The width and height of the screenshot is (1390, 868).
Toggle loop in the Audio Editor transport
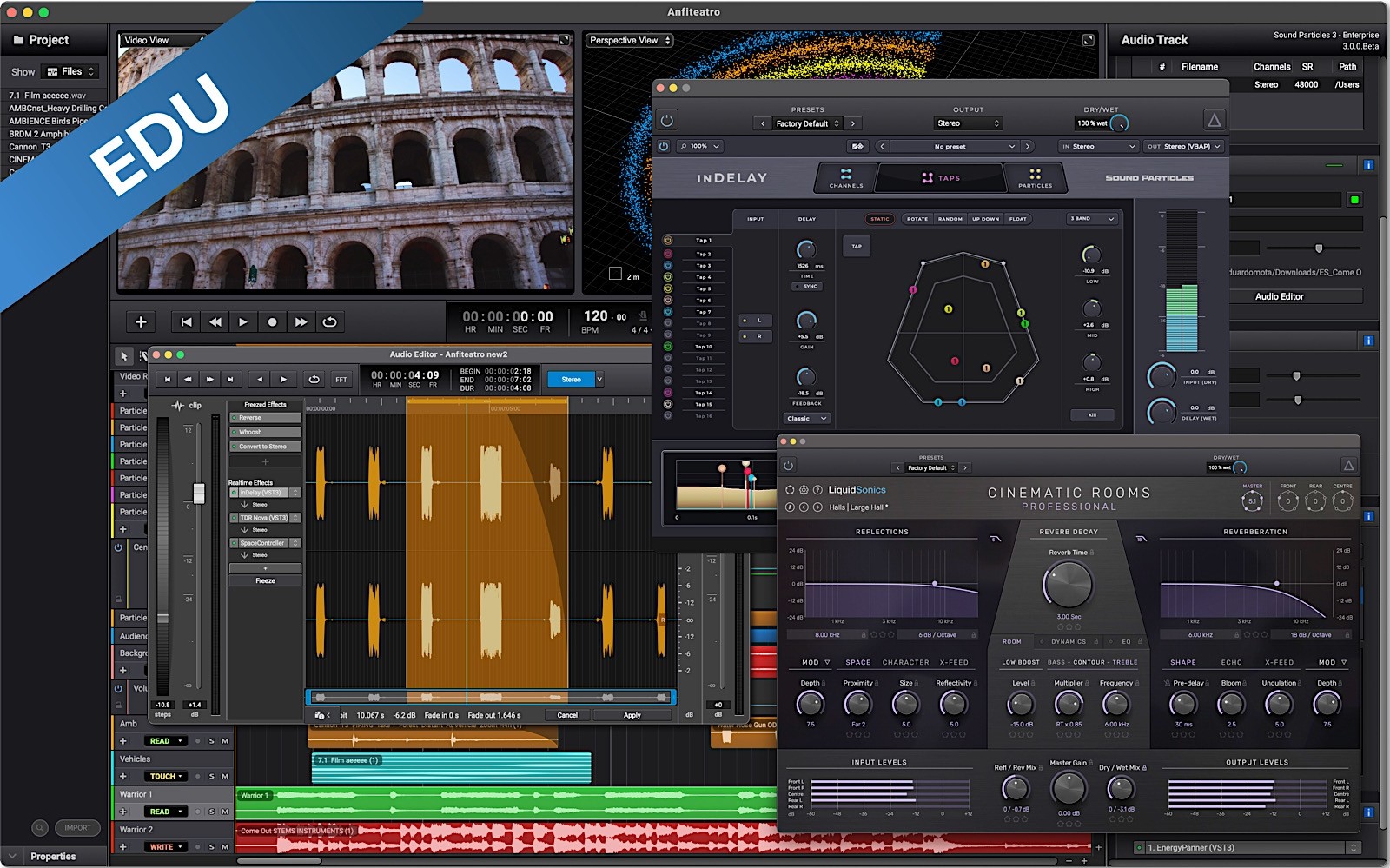314,379
